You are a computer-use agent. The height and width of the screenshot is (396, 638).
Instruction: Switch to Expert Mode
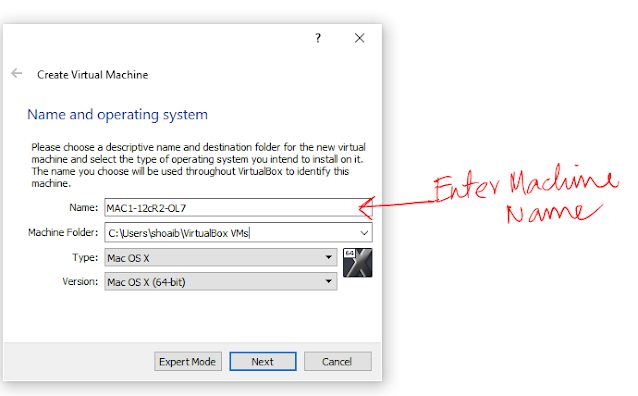click(x=188, y=361)
